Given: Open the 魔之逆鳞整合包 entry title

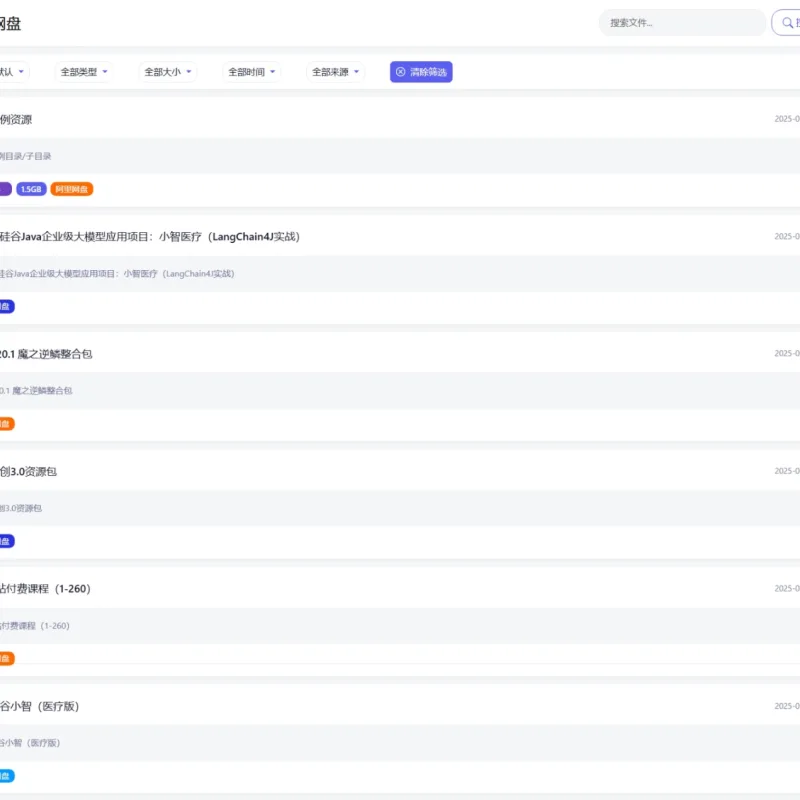Looking at the screenshot, I should point(46,354).
